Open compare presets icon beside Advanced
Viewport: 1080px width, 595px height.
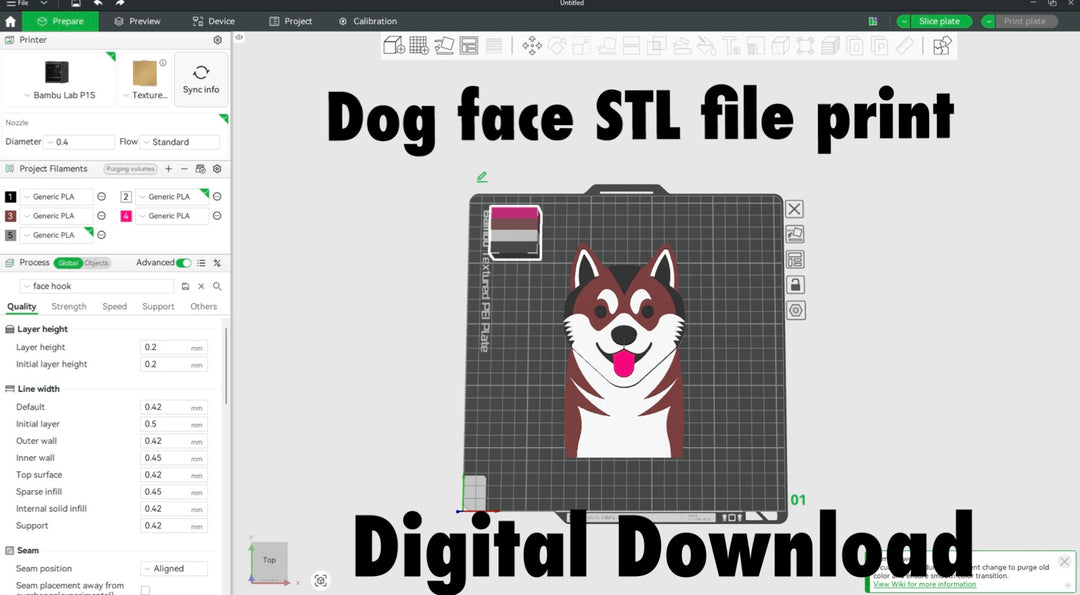coord(217,263)
